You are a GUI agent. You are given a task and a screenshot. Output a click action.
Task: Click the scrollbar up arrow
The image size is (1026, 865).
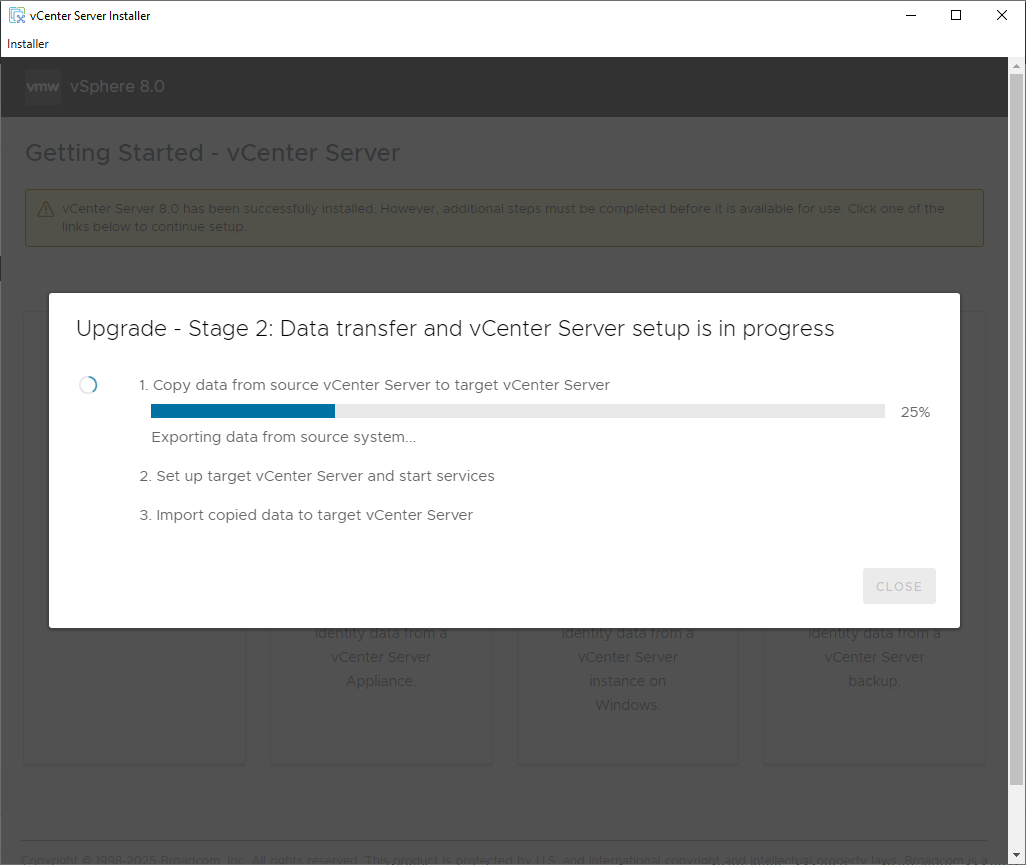pyautogui.click(x=1017, y=66)
